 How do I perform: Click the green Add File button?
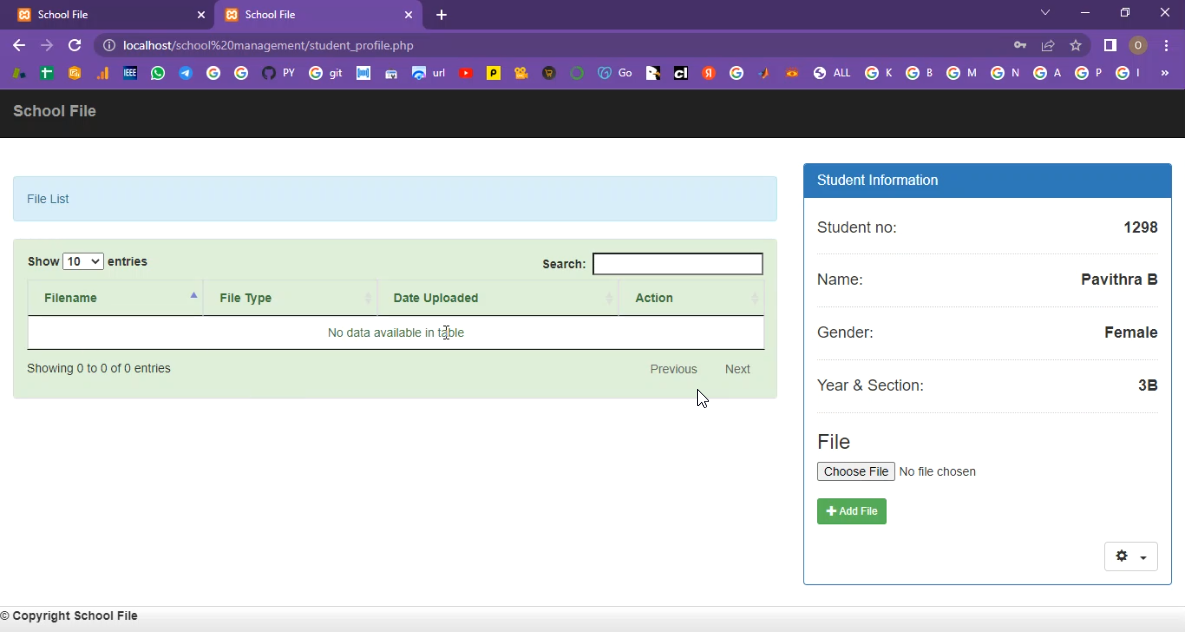point(851,511)
